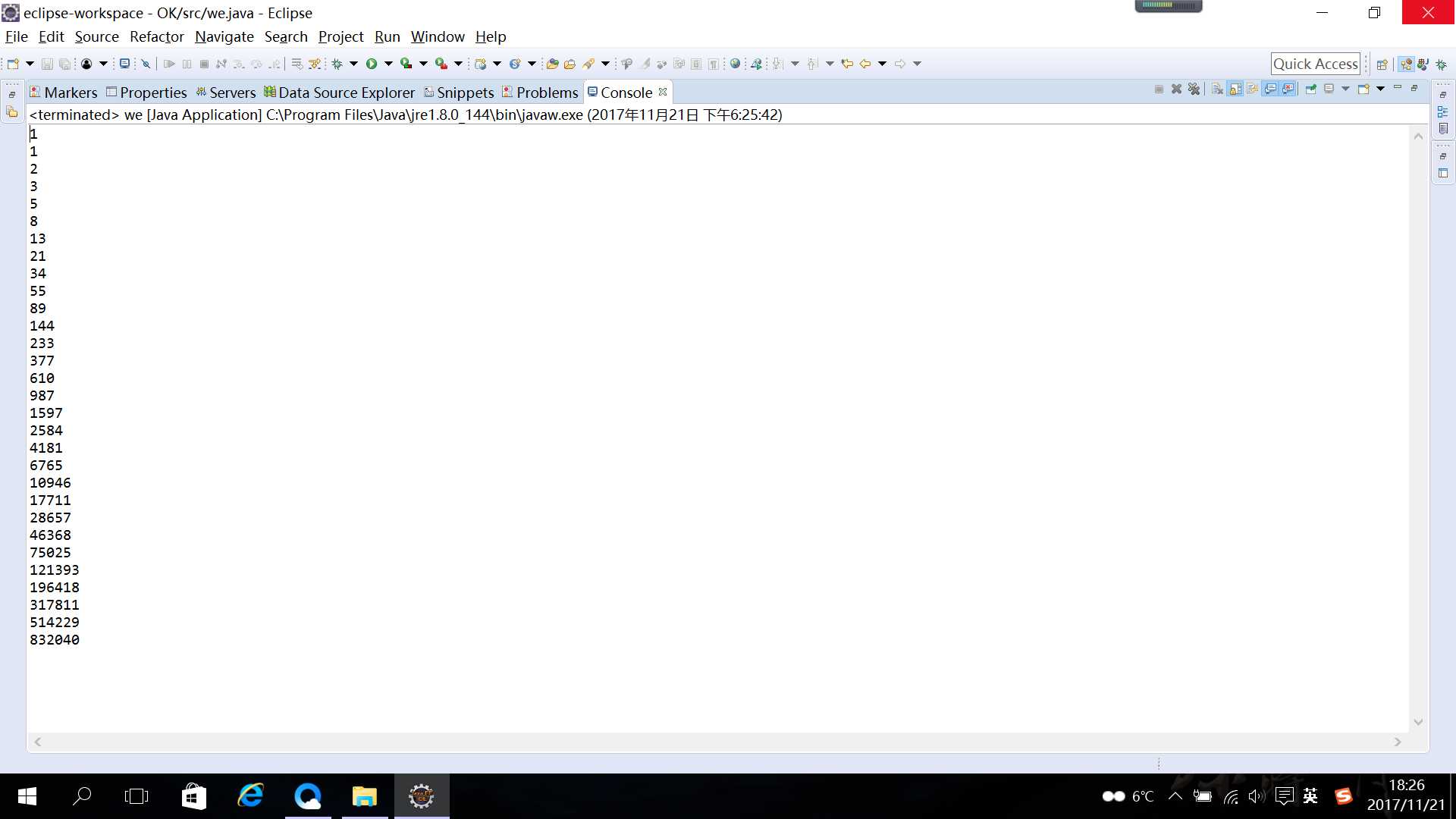Viewport: 1456px width, 819px height.
Task: Click the Debug bug icon
Action: (337, 64)
